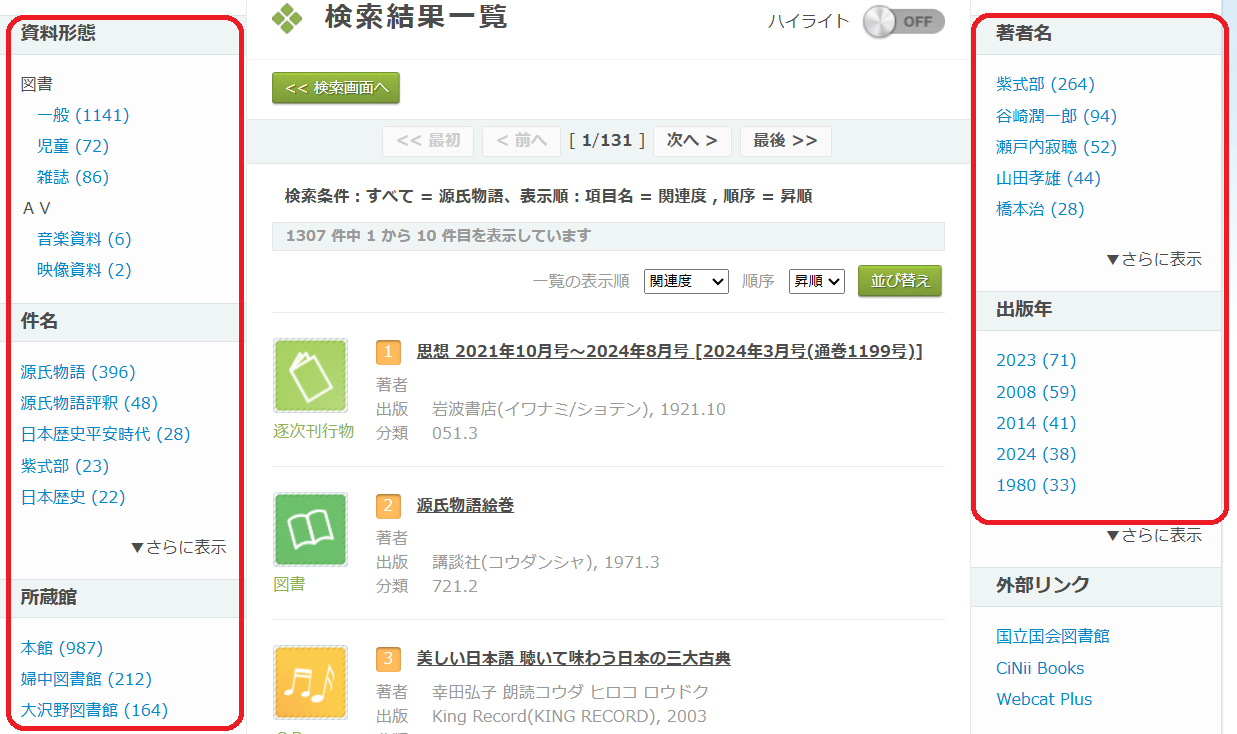Go back via << 検索画面へ button
1237x734 pixels.
click(x=336, y=88)
